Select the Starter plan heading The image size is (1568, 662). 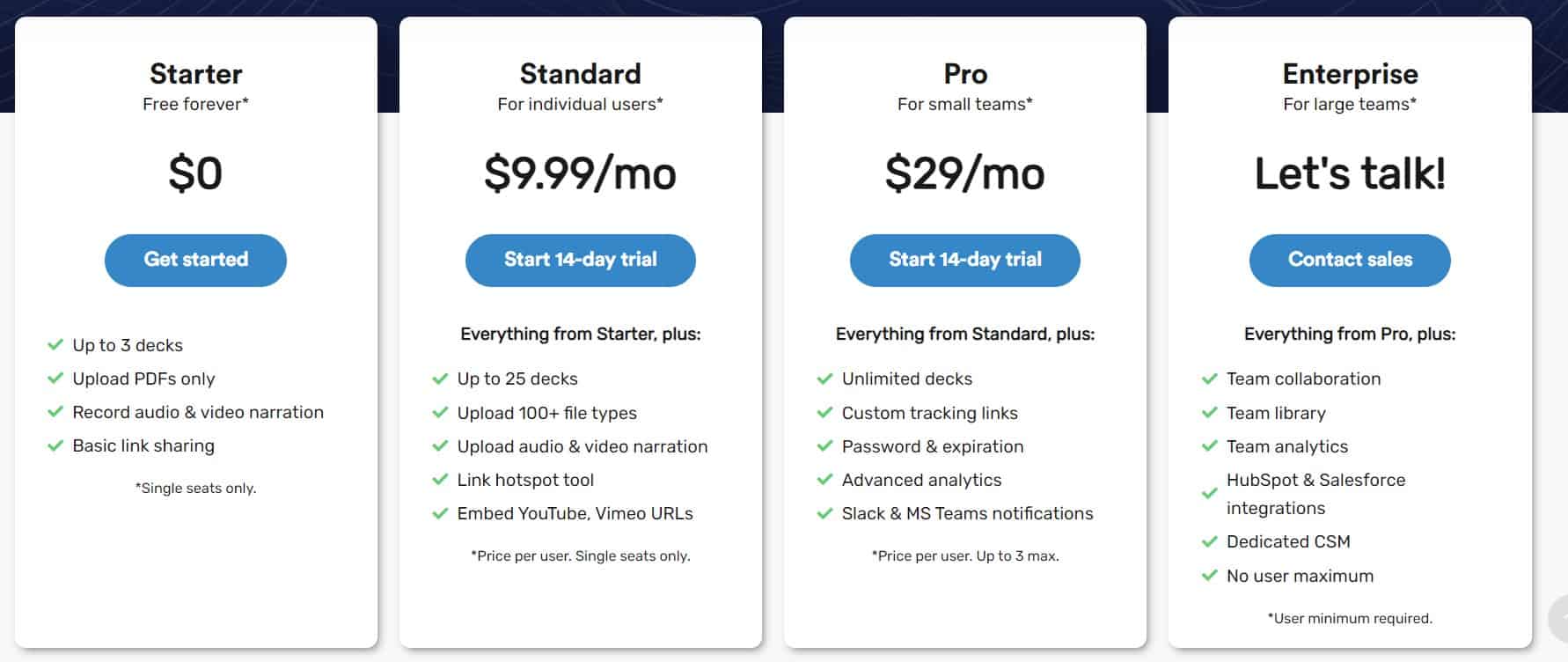click(x=195, y=74)
